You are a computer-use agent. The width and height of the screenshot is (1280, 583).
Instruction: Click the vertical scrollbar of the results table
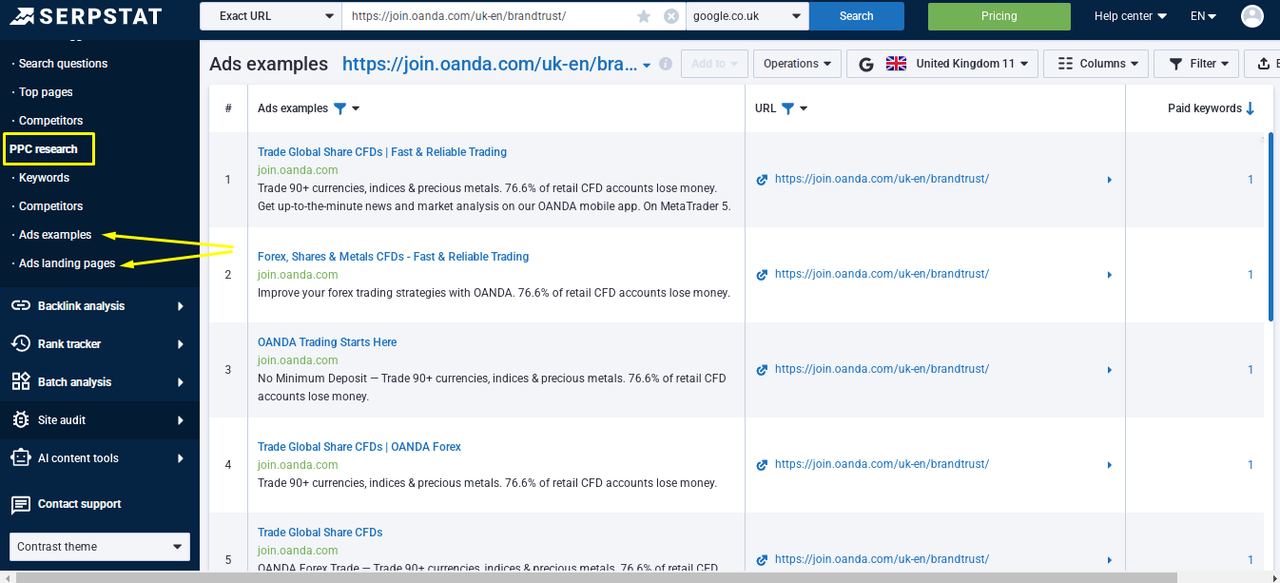1271,228
